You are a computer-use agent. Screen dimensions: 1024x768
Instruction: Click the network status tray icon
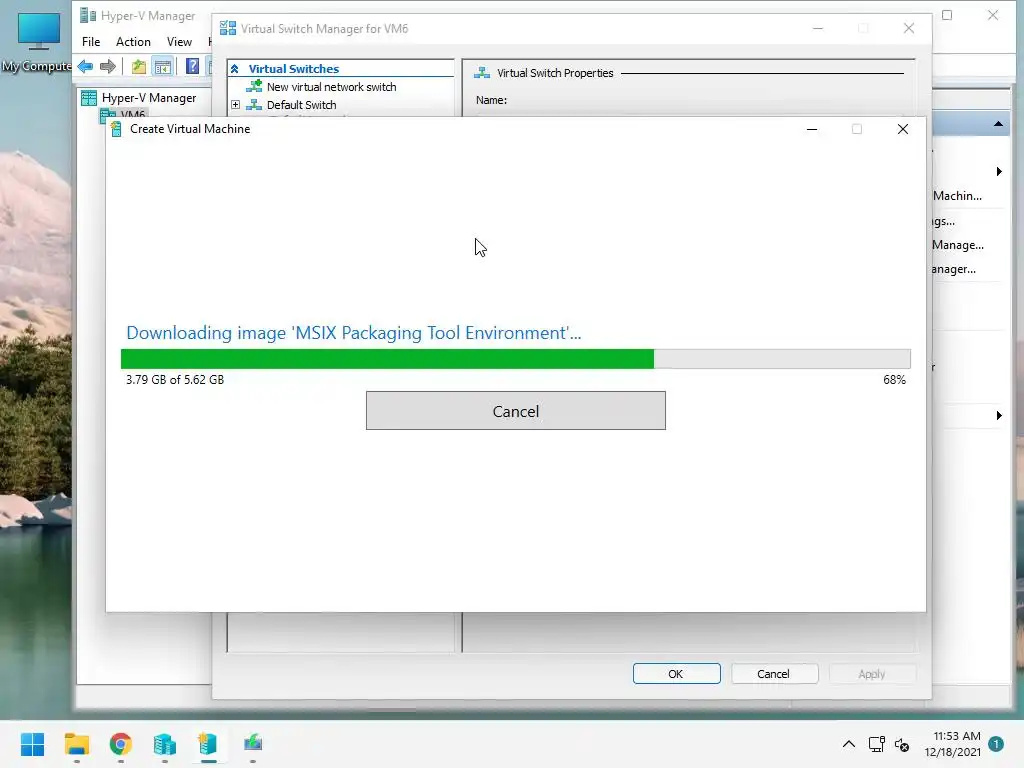876,744
